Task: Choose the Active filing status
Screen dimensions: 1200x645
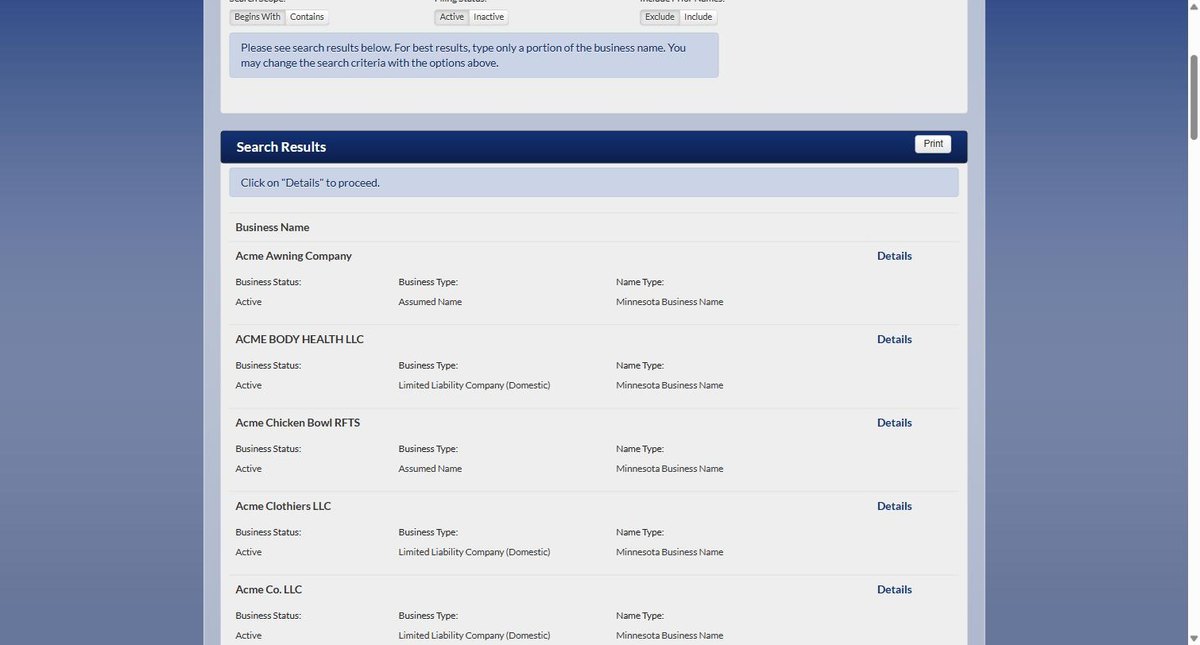Action: click(x=452, y=17)
